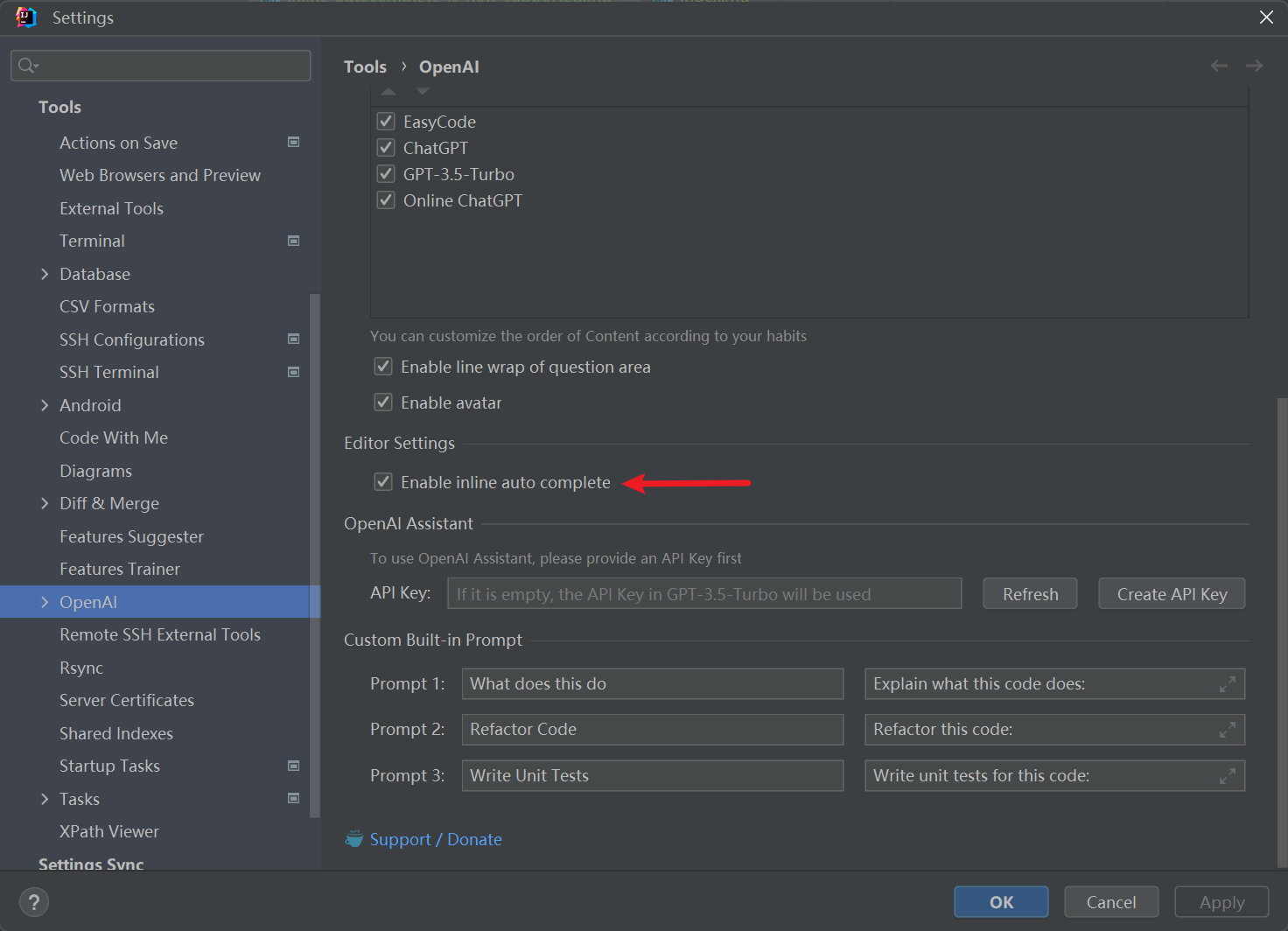Click the Refresh button

tap(1030, 593)
